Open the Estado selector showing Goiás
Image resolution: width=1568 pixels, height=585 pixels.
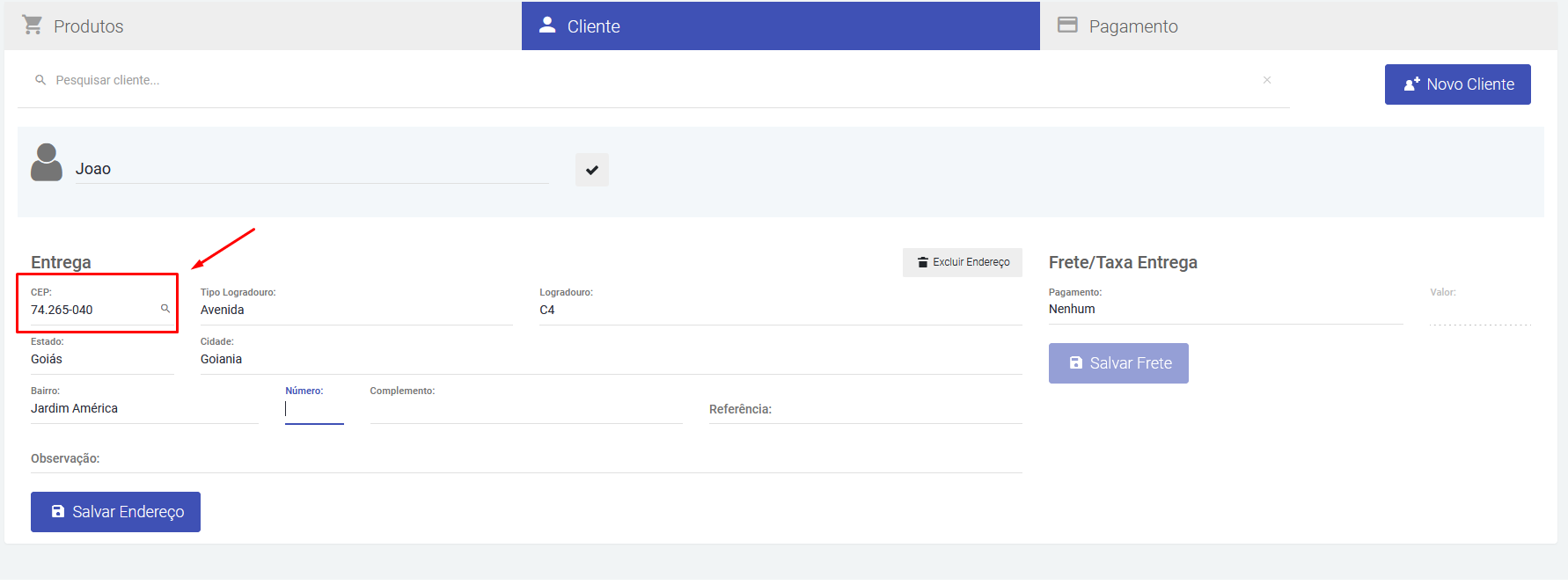[101, 360]
